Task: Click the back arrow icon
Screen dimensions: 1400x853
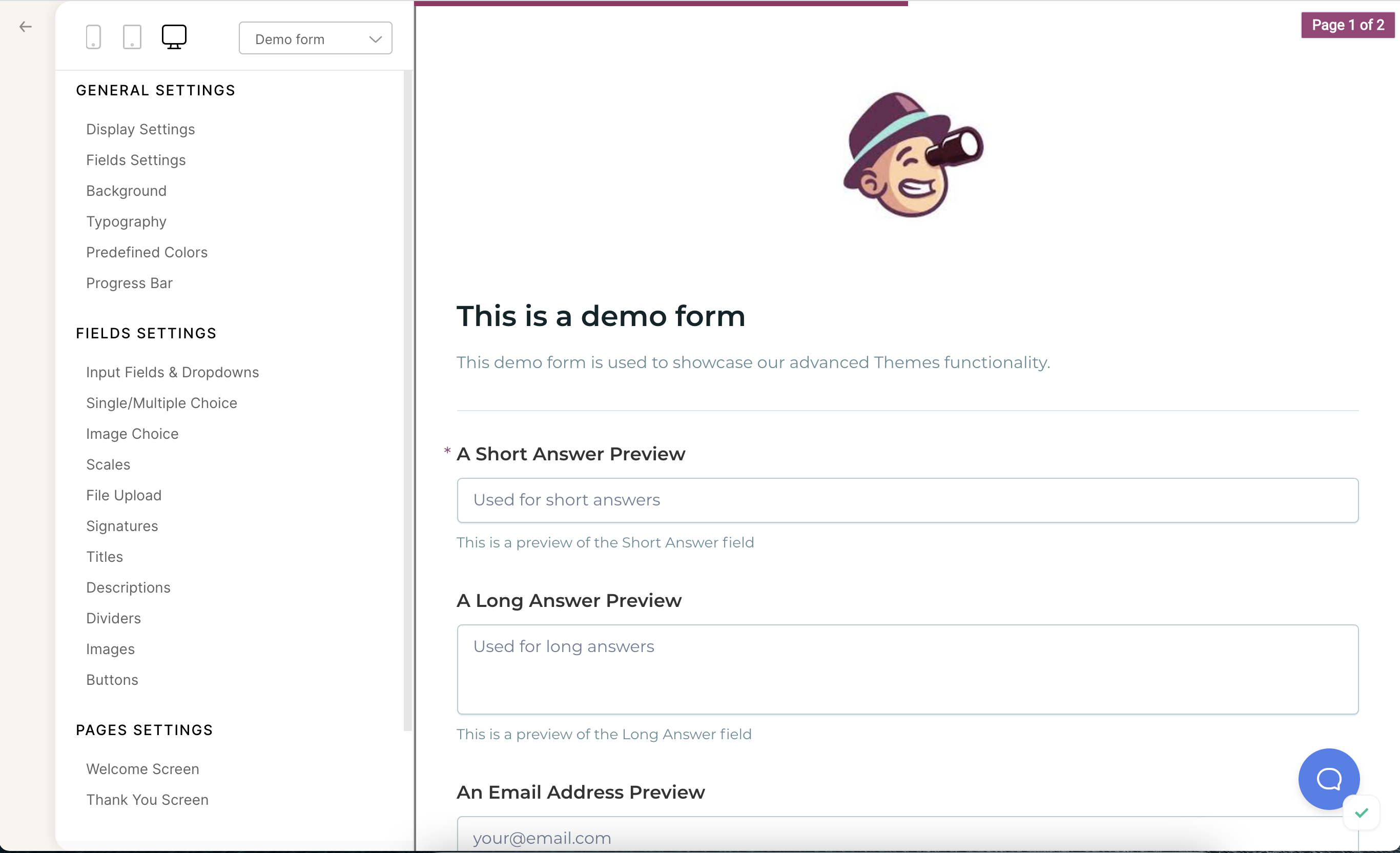Action: [26, 27]
